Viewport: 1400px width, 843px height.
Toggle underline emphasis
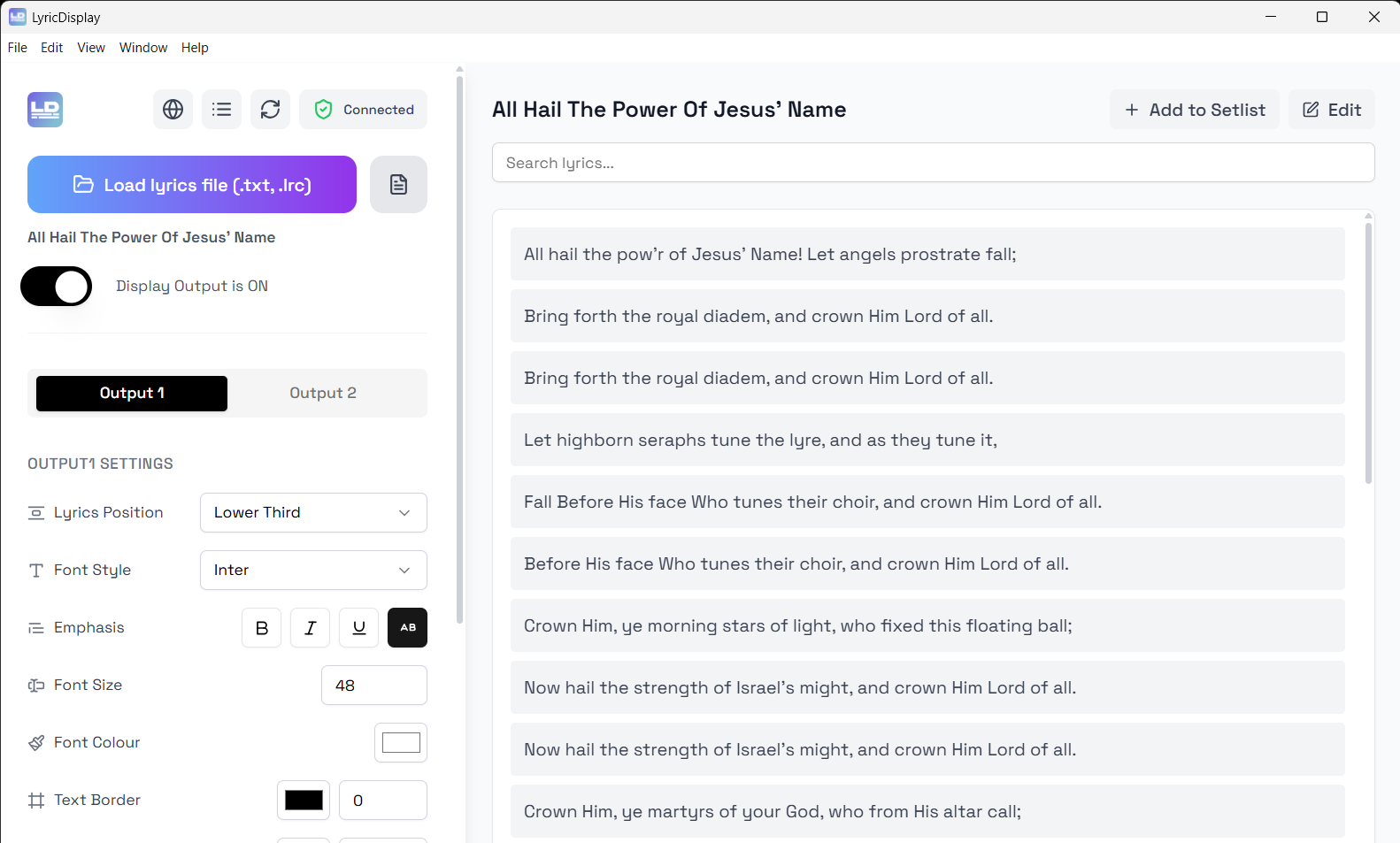(x=358, y=628)
